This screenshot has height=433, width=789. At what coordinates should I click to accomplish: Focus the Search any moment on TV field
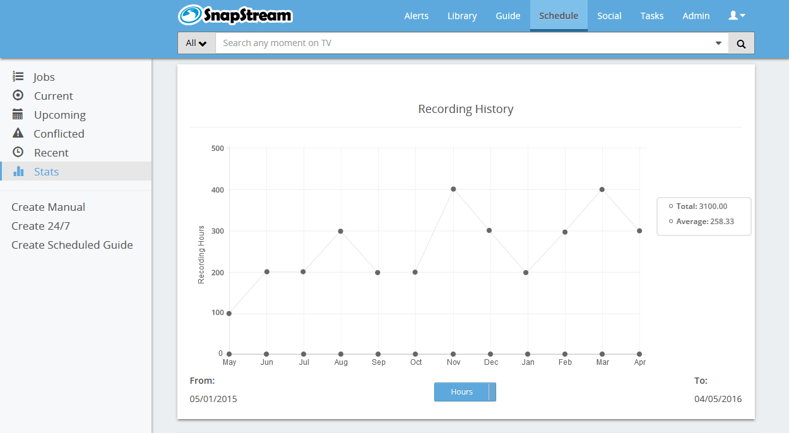pyautogui.click(x=460, y=44)
